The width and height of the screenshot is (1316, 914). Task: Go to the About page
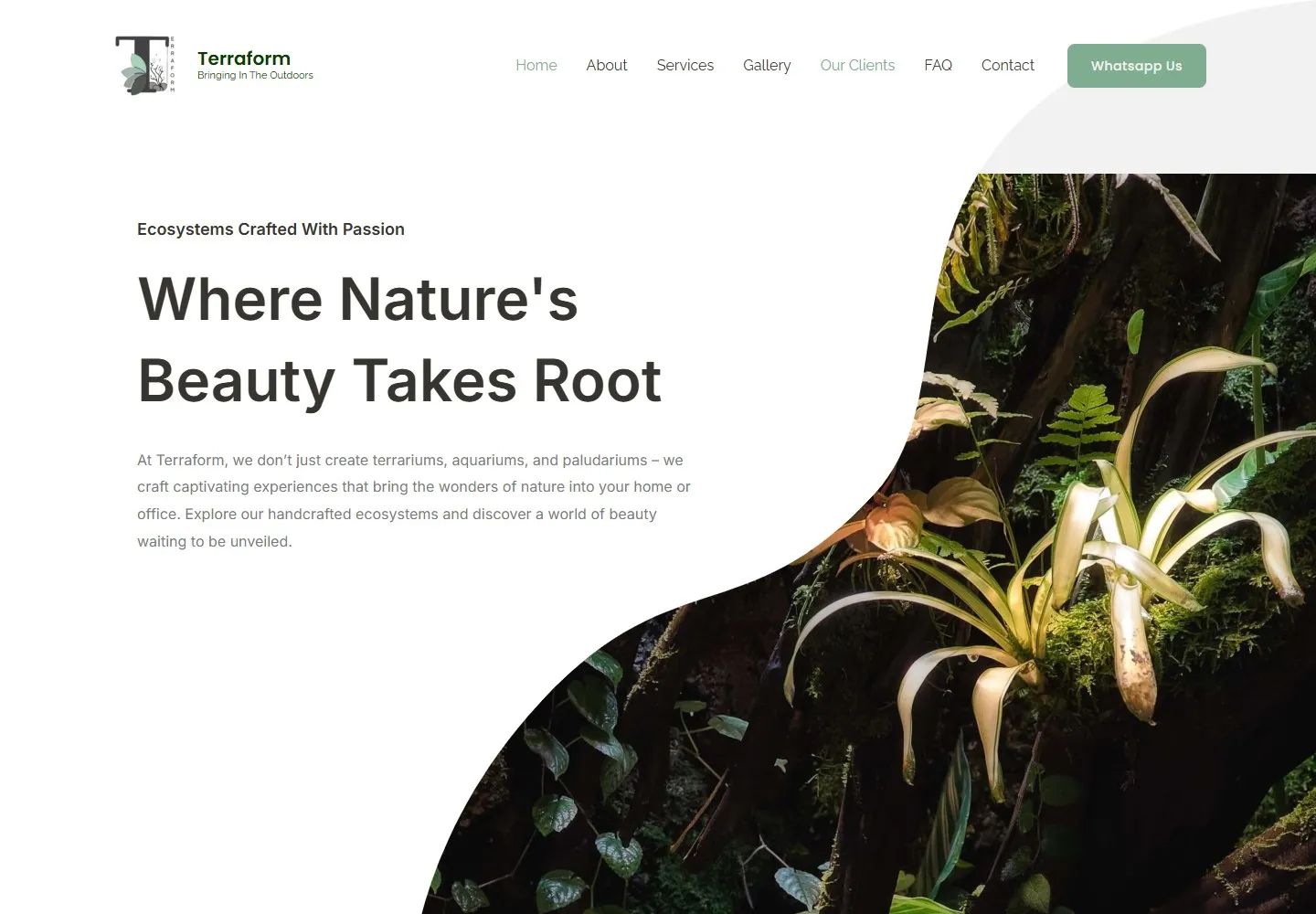(607, 65)
